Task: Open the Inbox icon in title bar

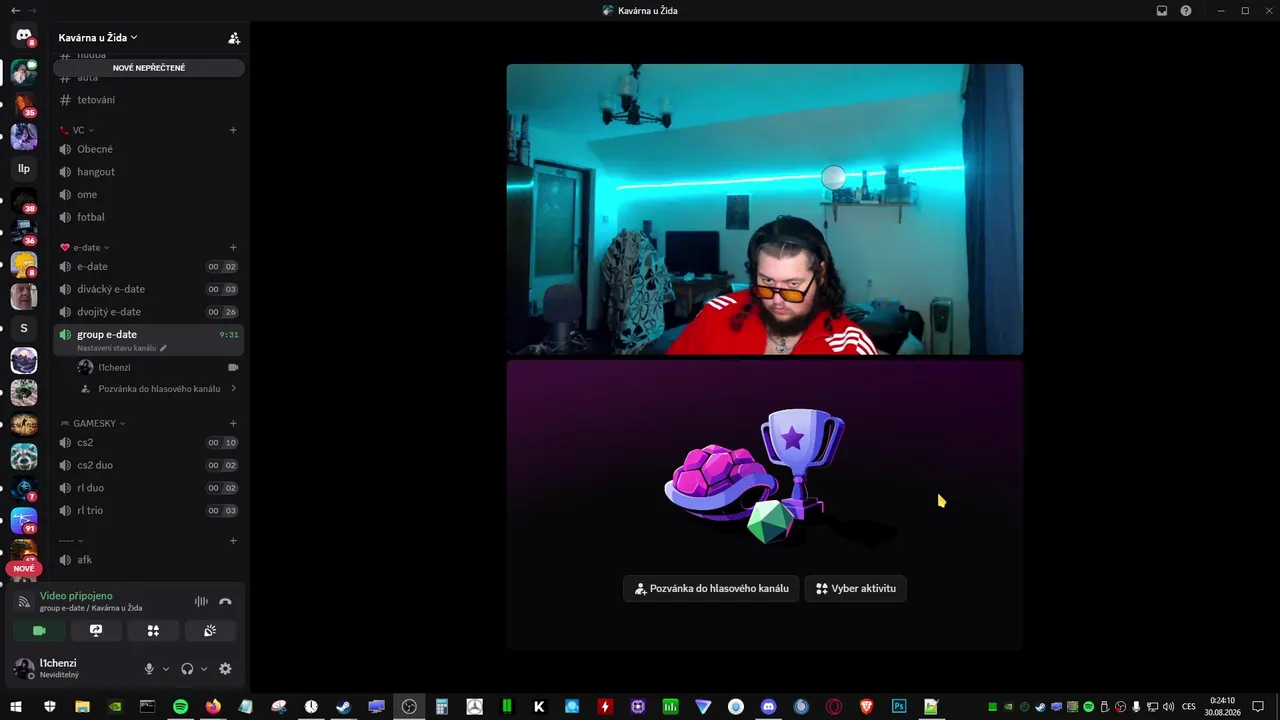Action: click(x=1162, y=11)
